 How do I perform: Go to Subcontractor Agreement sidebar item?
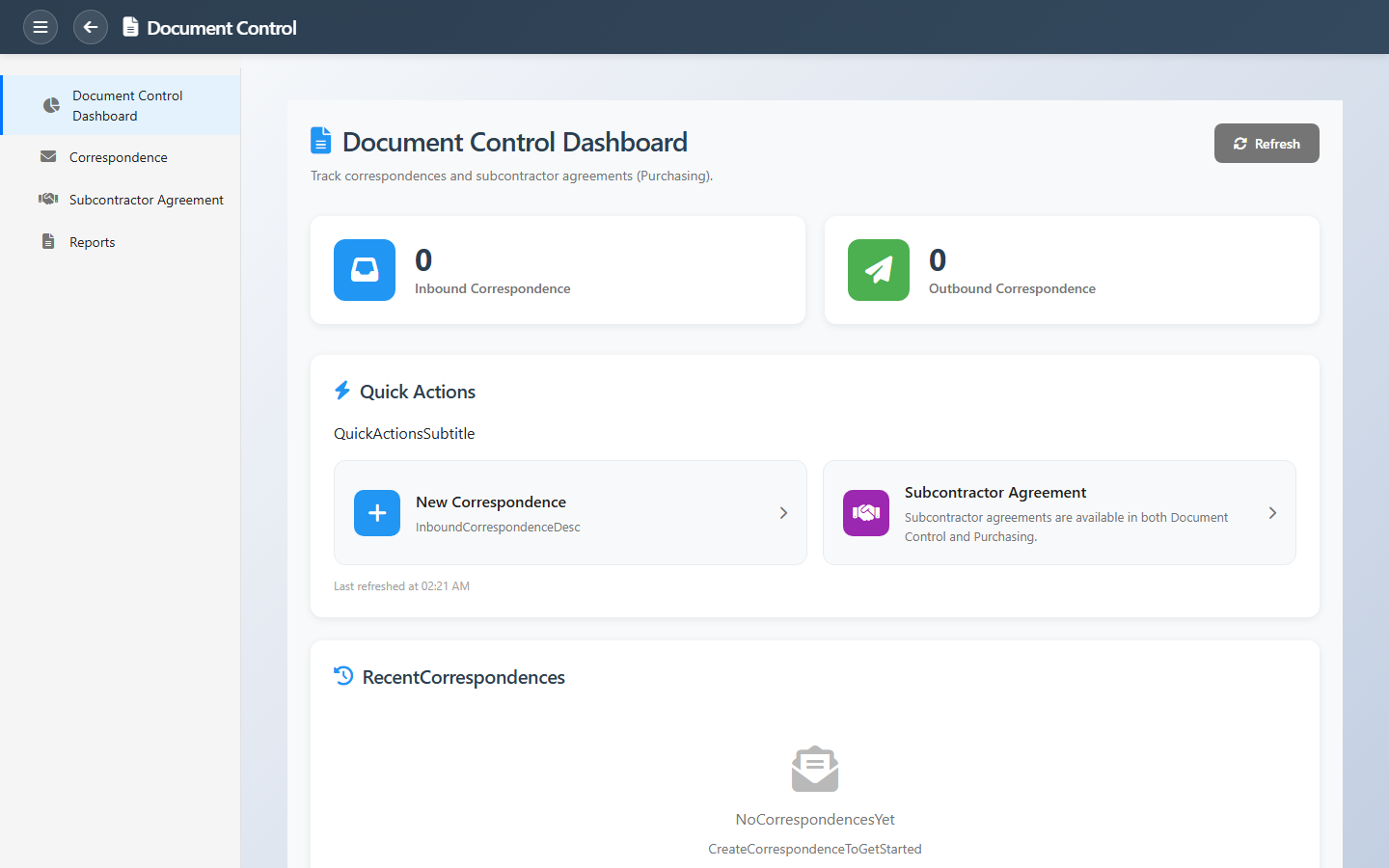click(147, 200)
